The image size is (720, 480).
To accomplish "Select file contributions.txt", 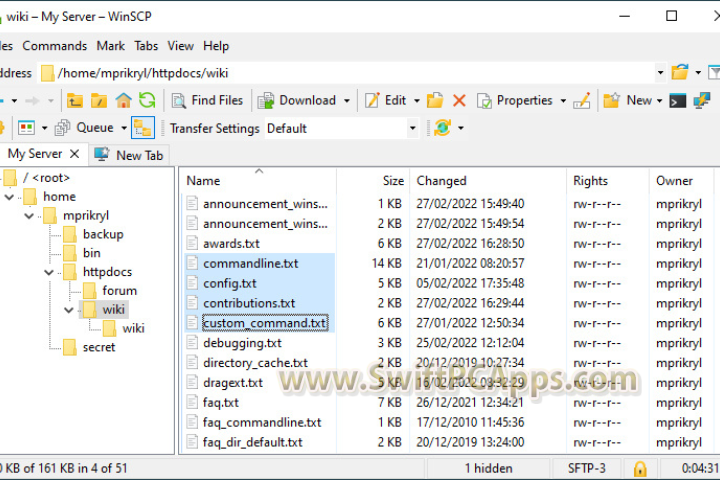I will [249, 303].
